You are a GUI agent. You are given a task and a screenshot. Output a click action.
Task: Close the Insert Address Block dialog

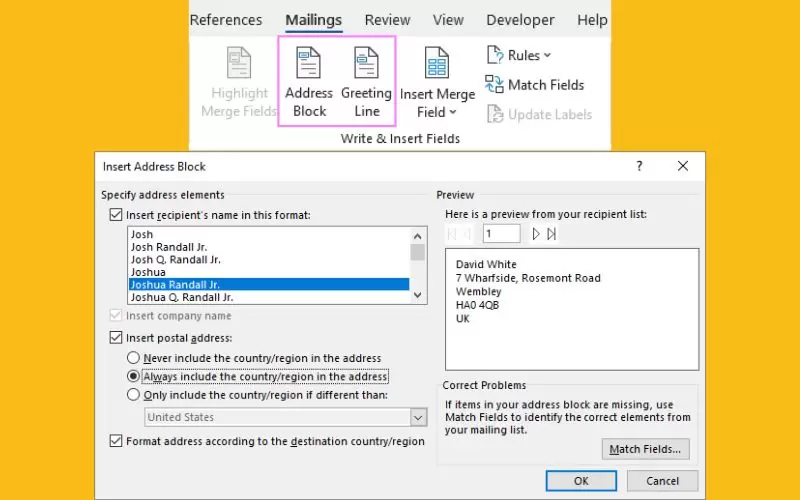(x=683, y=166)
